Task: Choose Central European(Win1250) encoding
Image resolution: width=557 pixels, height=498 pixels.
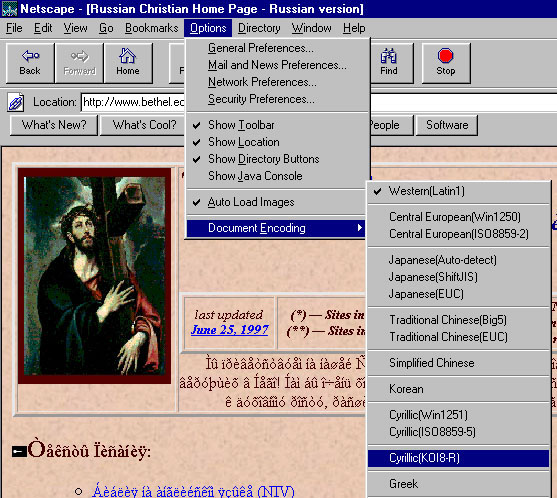Action: 459,217
